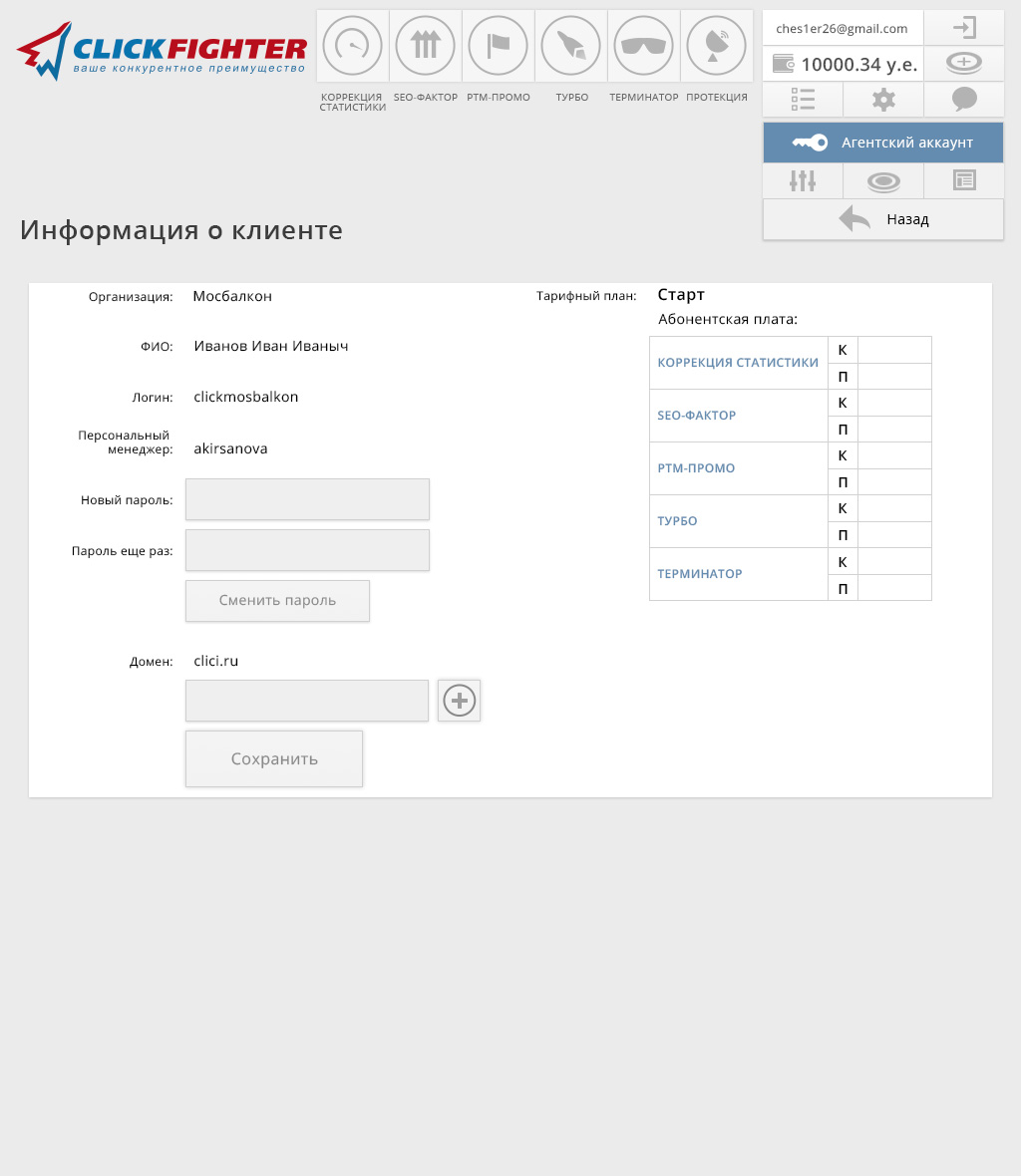This screenshot has width=1021, height=1176.
Task: Click the wallet balance 10000.34 у.е.
Action: coord(844,64)
